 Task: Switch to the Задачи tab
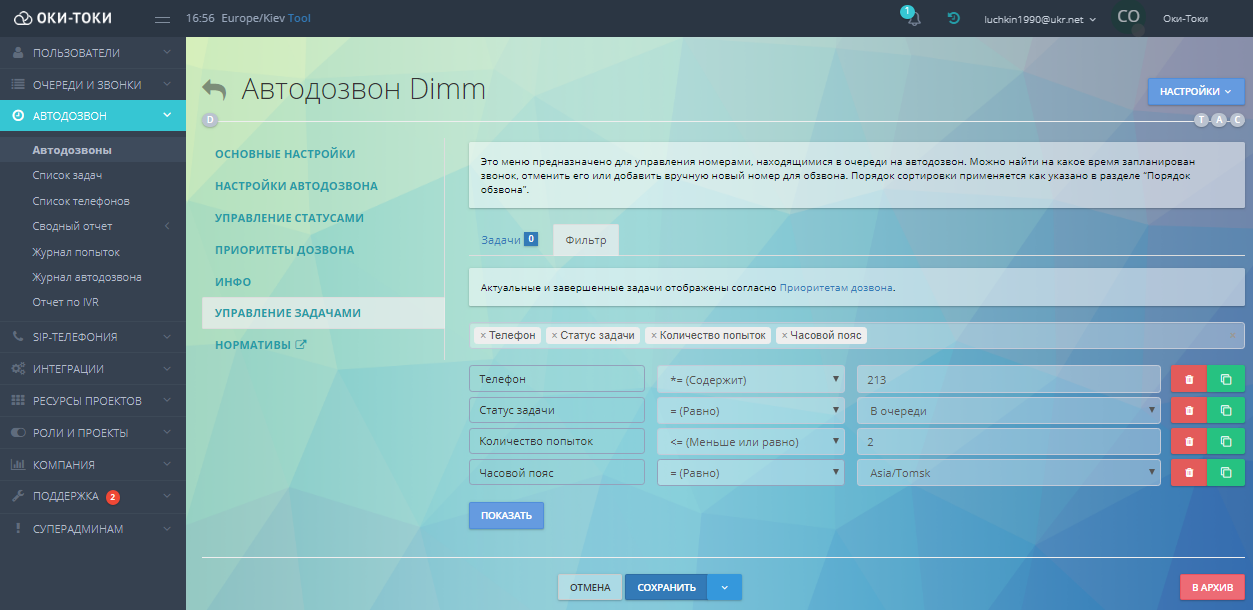pos(501,240)
